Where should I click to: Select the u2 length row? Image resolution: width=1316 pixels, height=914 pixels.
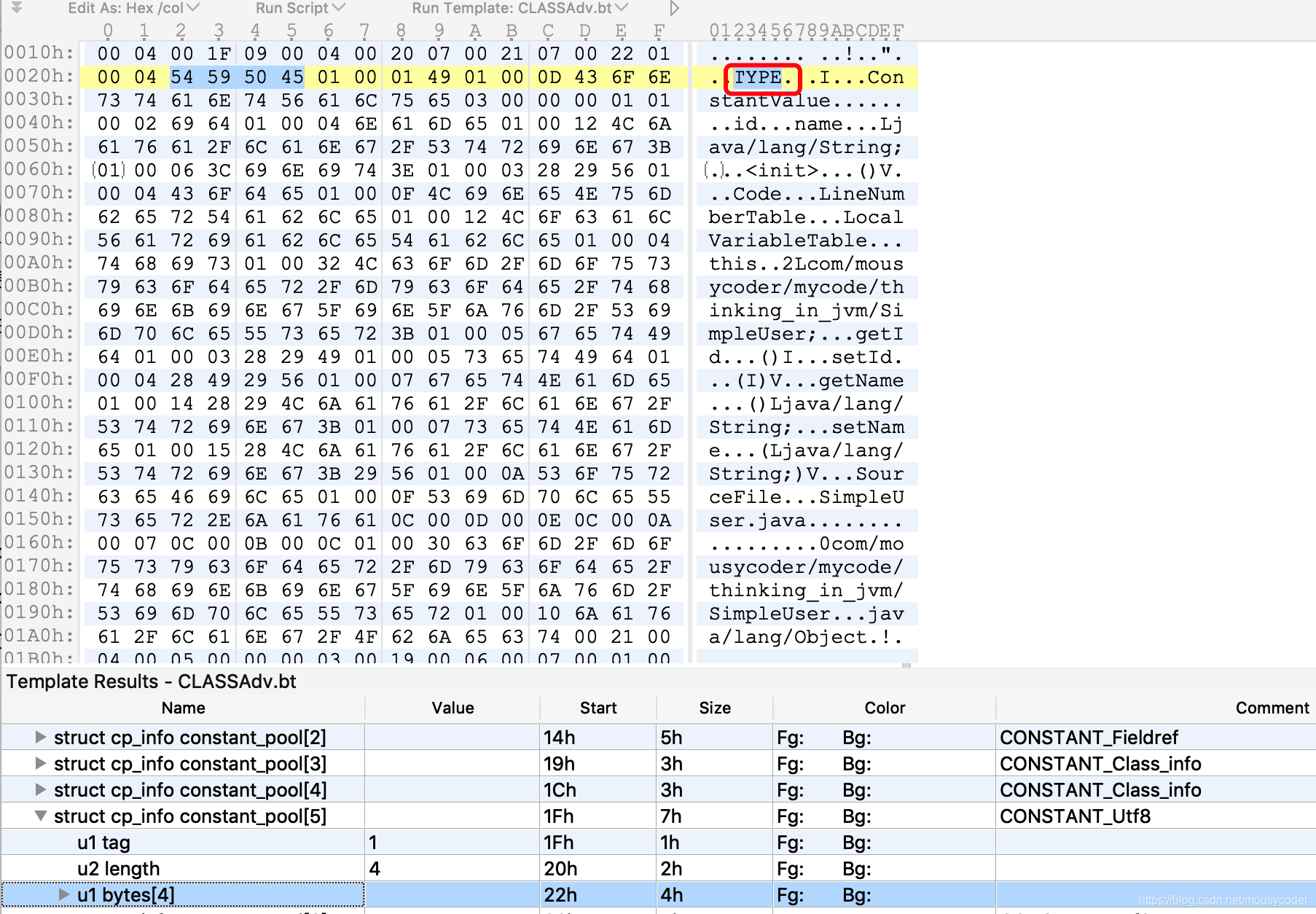point(658,869)
